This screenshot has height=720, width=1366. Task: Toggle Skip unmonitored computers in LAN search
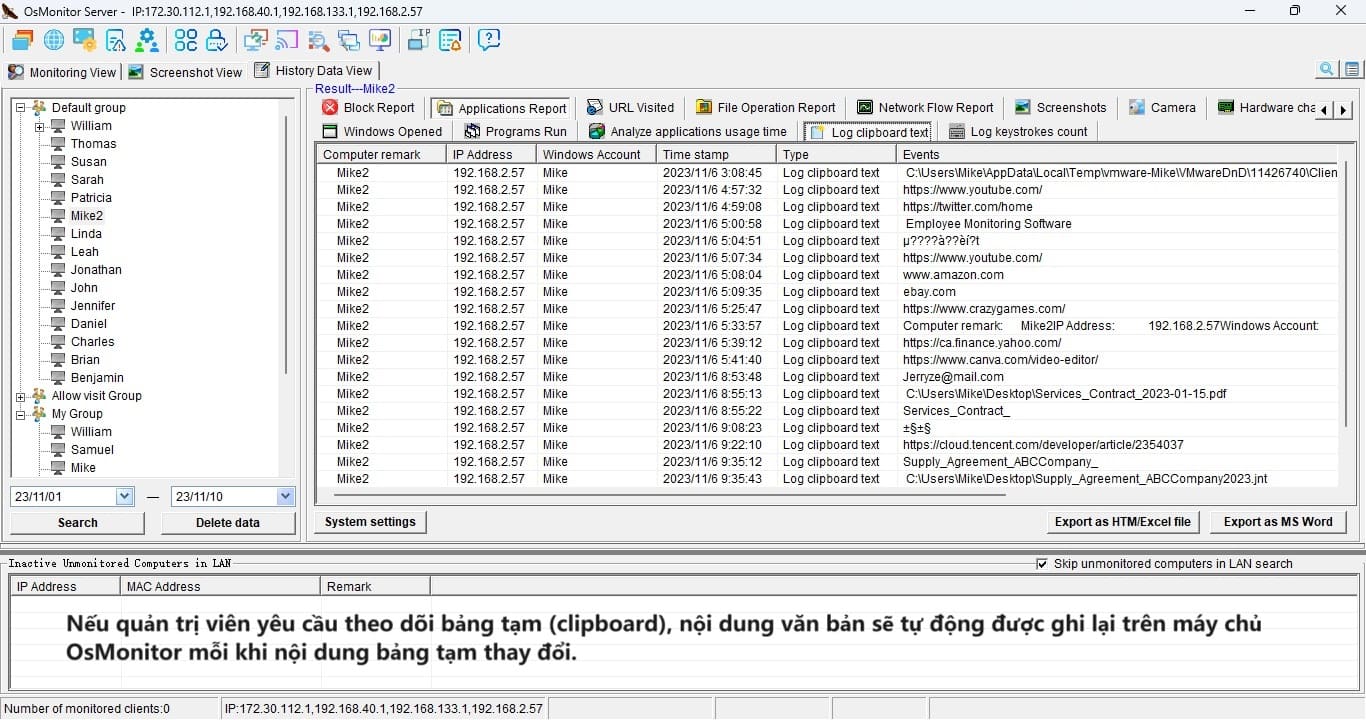click(x=1043, y=564)
